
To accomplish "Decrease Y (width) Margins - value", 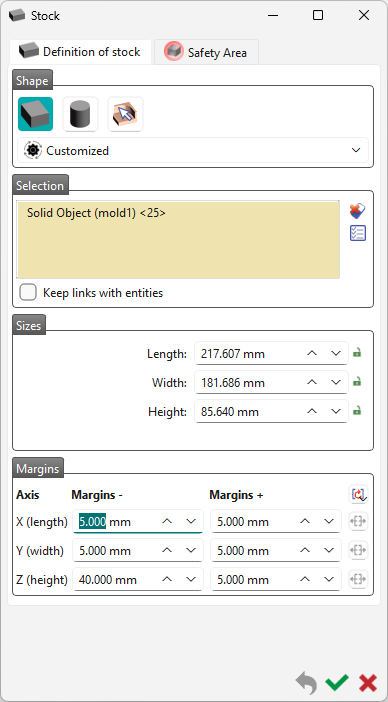I will tap(191, 551).
